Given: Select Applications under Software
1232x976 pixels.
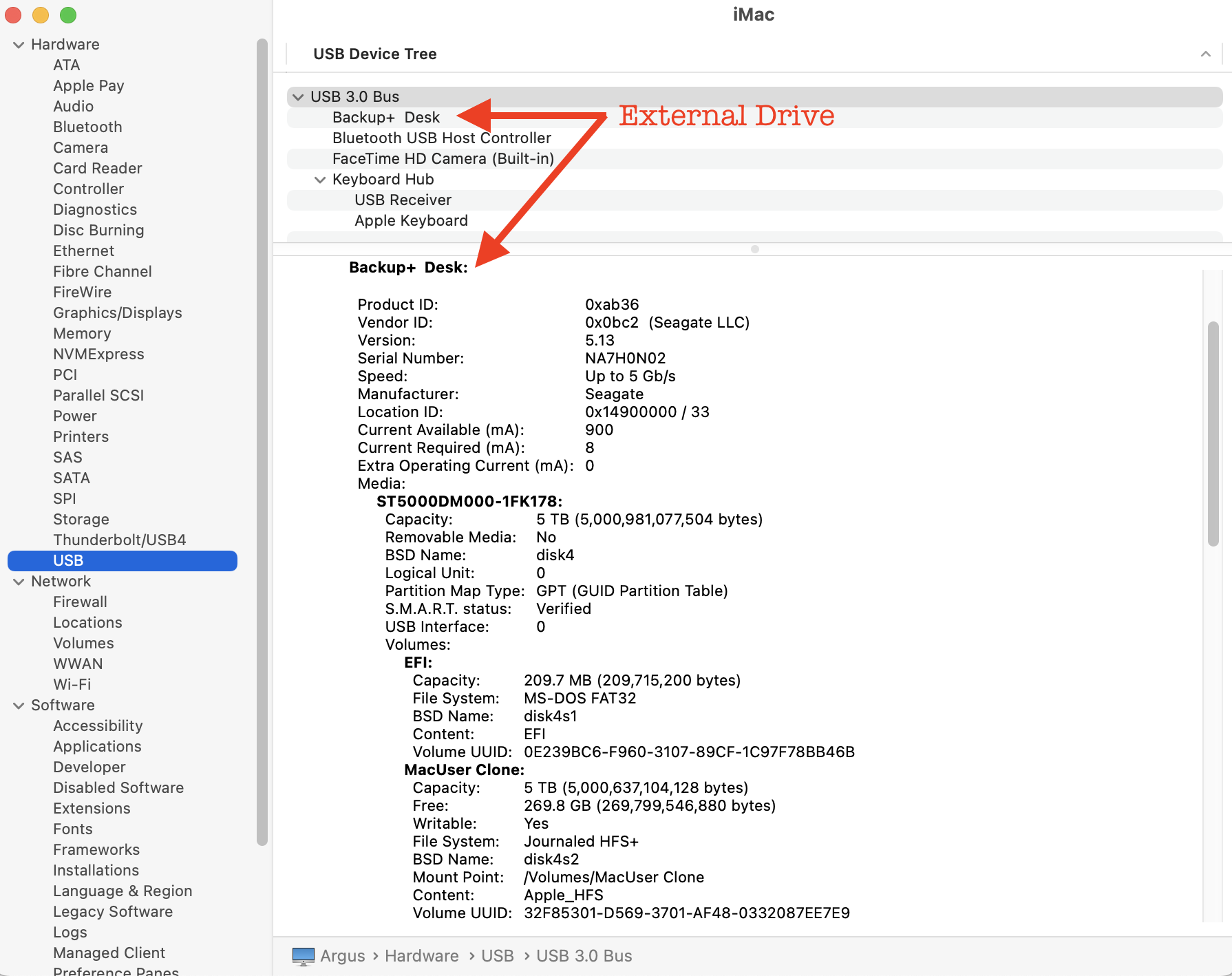Looking at the screenshot, I should pos(98,747).
